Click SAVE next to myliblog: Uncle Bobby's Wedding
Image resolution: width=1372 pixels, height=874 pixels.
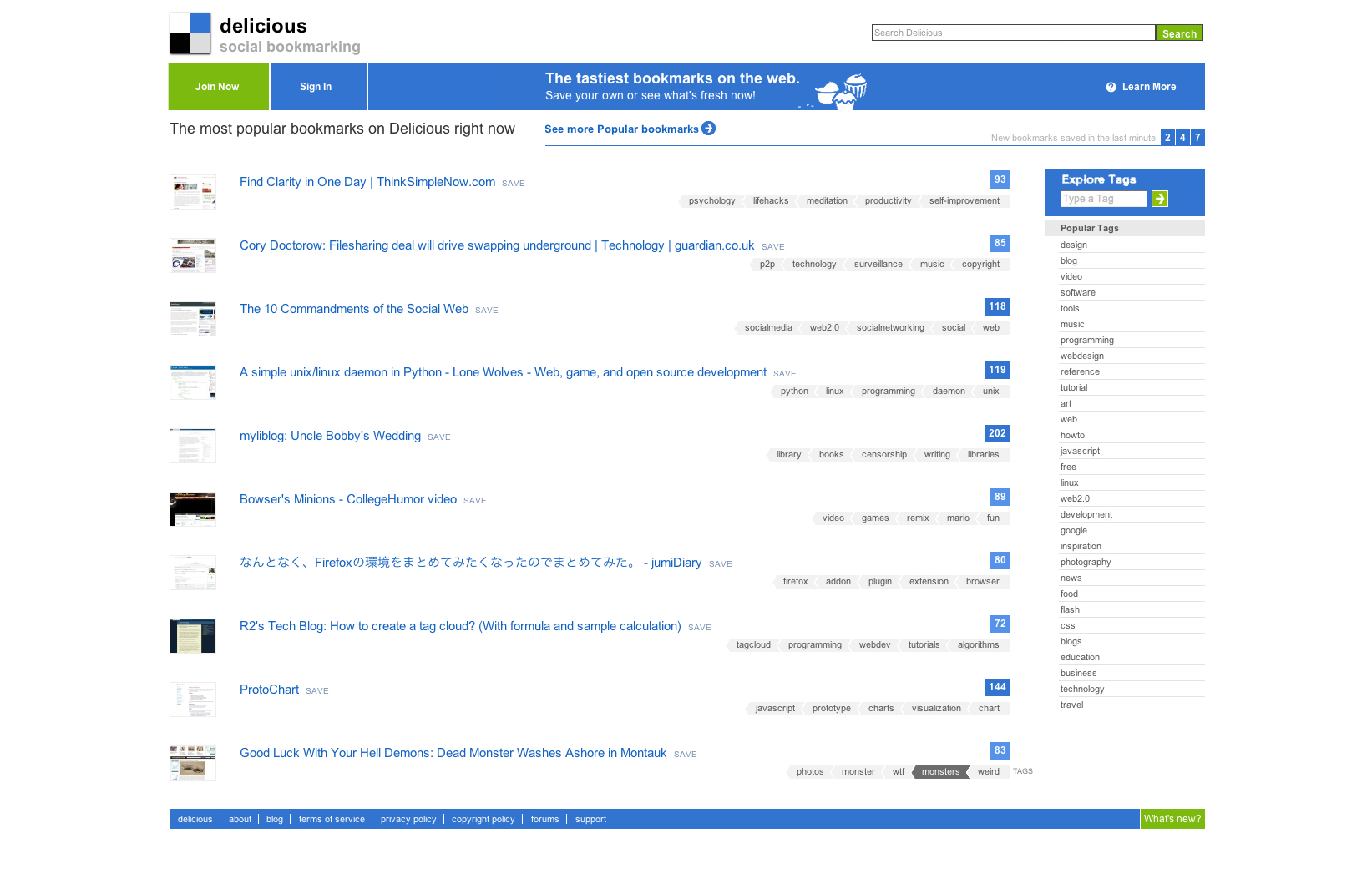[x=439, y=437]
